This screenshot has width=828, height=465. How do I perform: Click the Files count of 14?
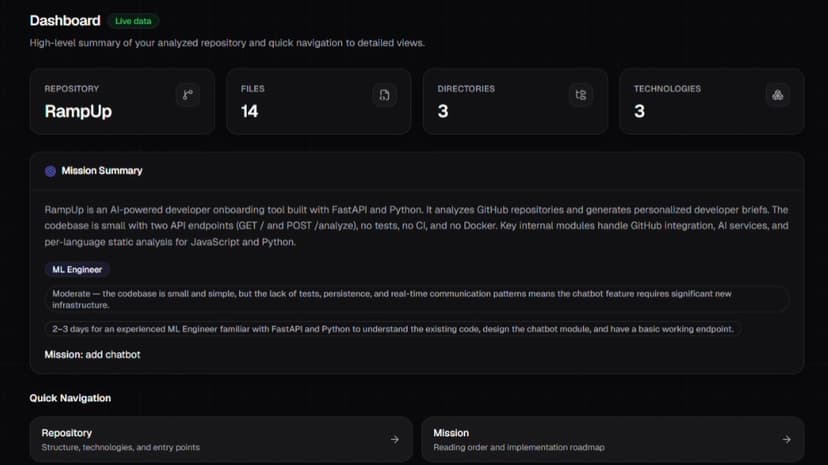click(249, 111)
